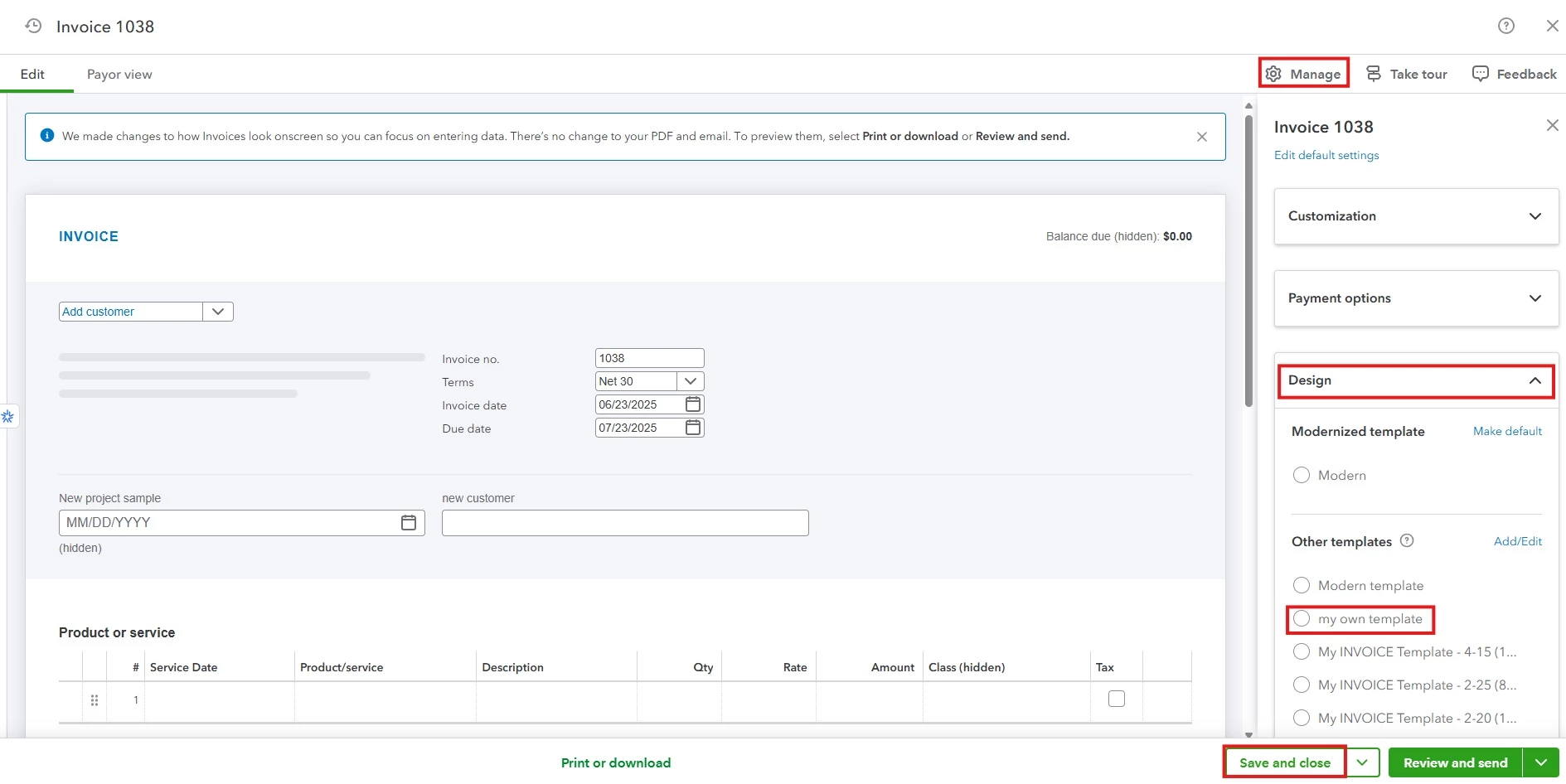
Task: Click the Save and close button
Action: tap(1285, 762)
